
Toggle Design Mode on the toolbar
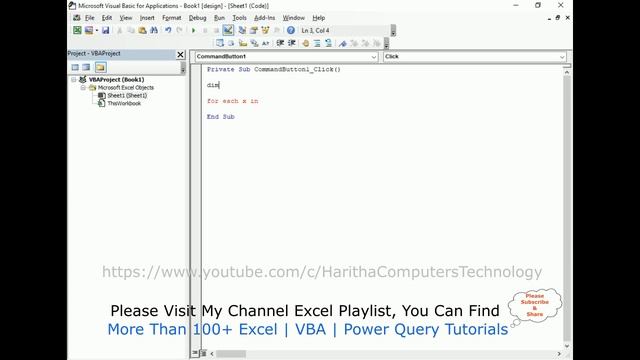(228, 30)
